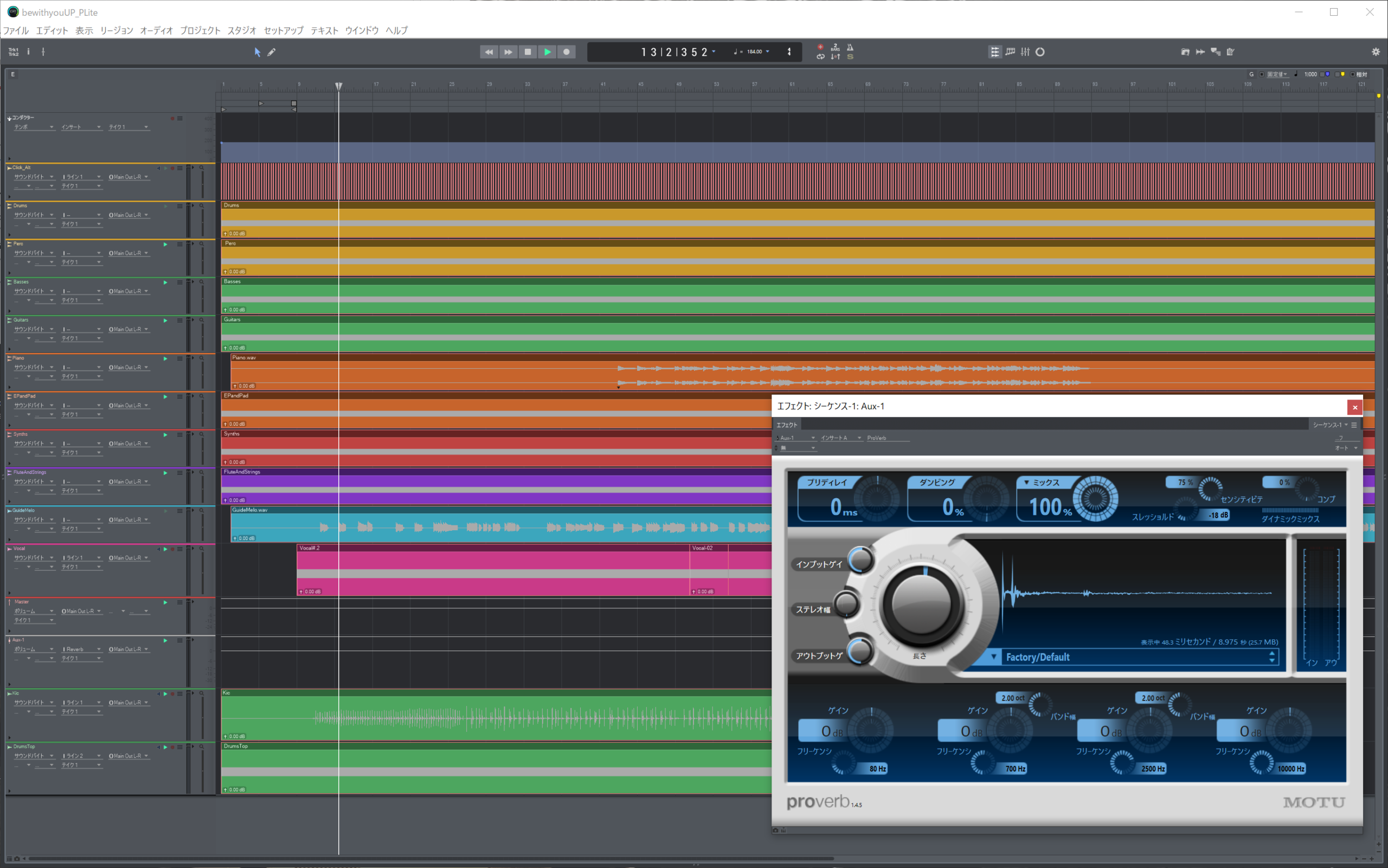Click the ProVerb ミックス 100% knob

[1095, 498]
